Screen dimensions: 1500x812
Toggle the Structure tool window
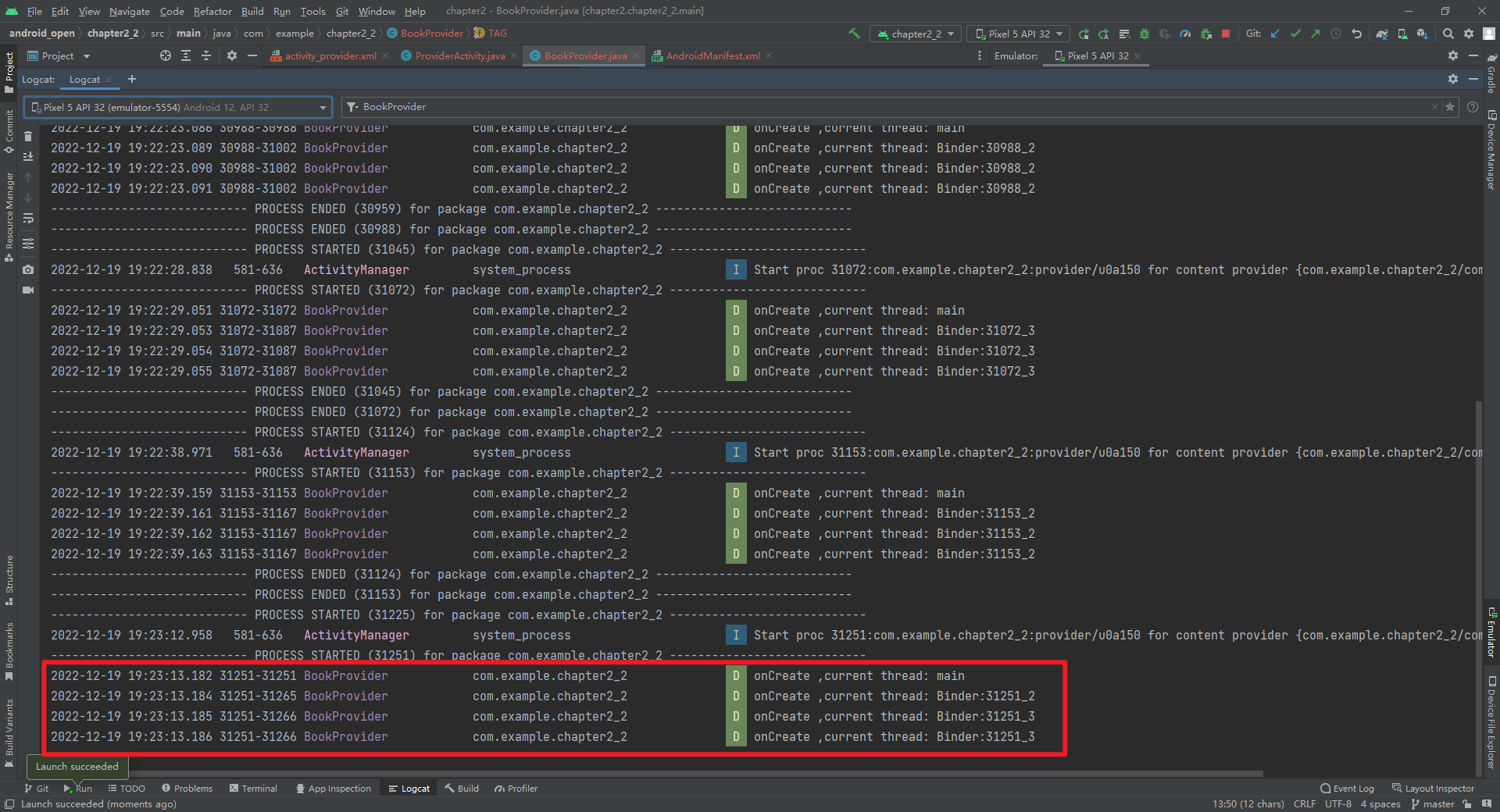[x=9, y=580]
